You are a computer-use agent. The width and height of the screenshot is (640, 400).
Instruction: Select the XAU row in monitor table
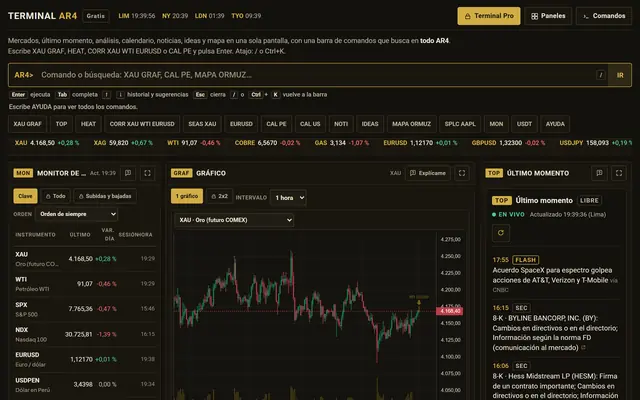pos(85,259)
